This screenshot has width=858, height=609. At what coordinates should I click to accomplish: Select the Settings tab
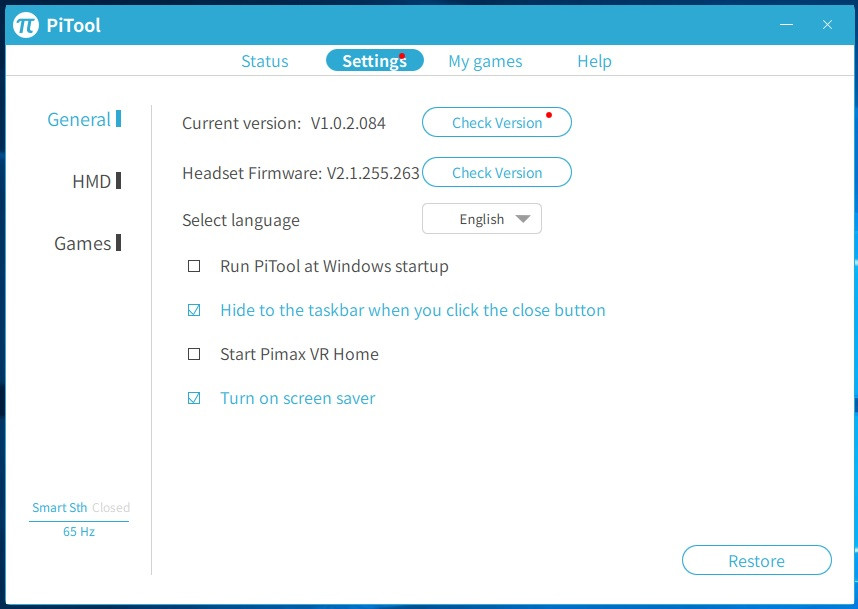[375, 61]
